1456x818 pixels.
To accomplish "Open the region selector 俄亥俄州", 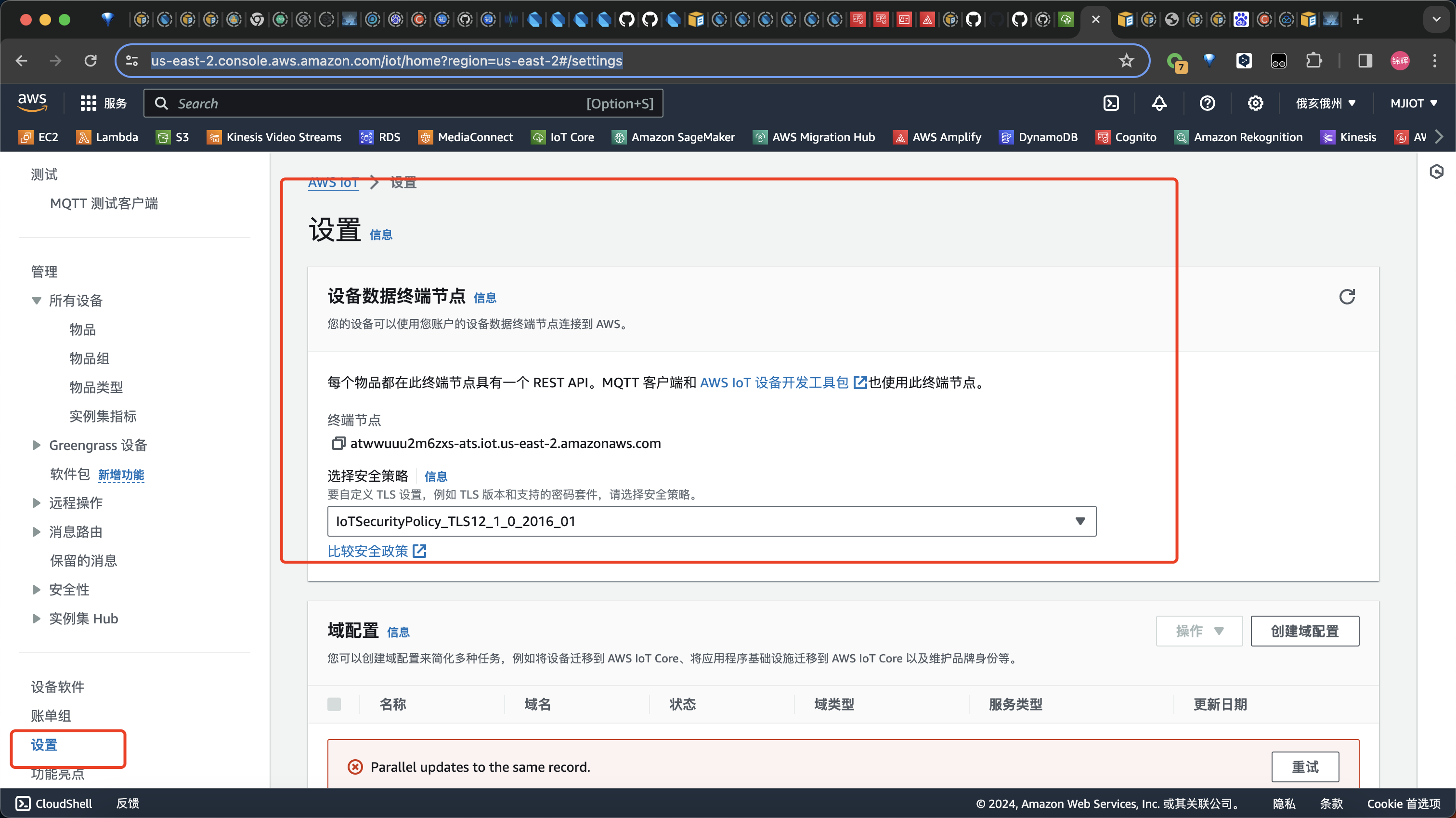I will click(x=1326, y=103).
